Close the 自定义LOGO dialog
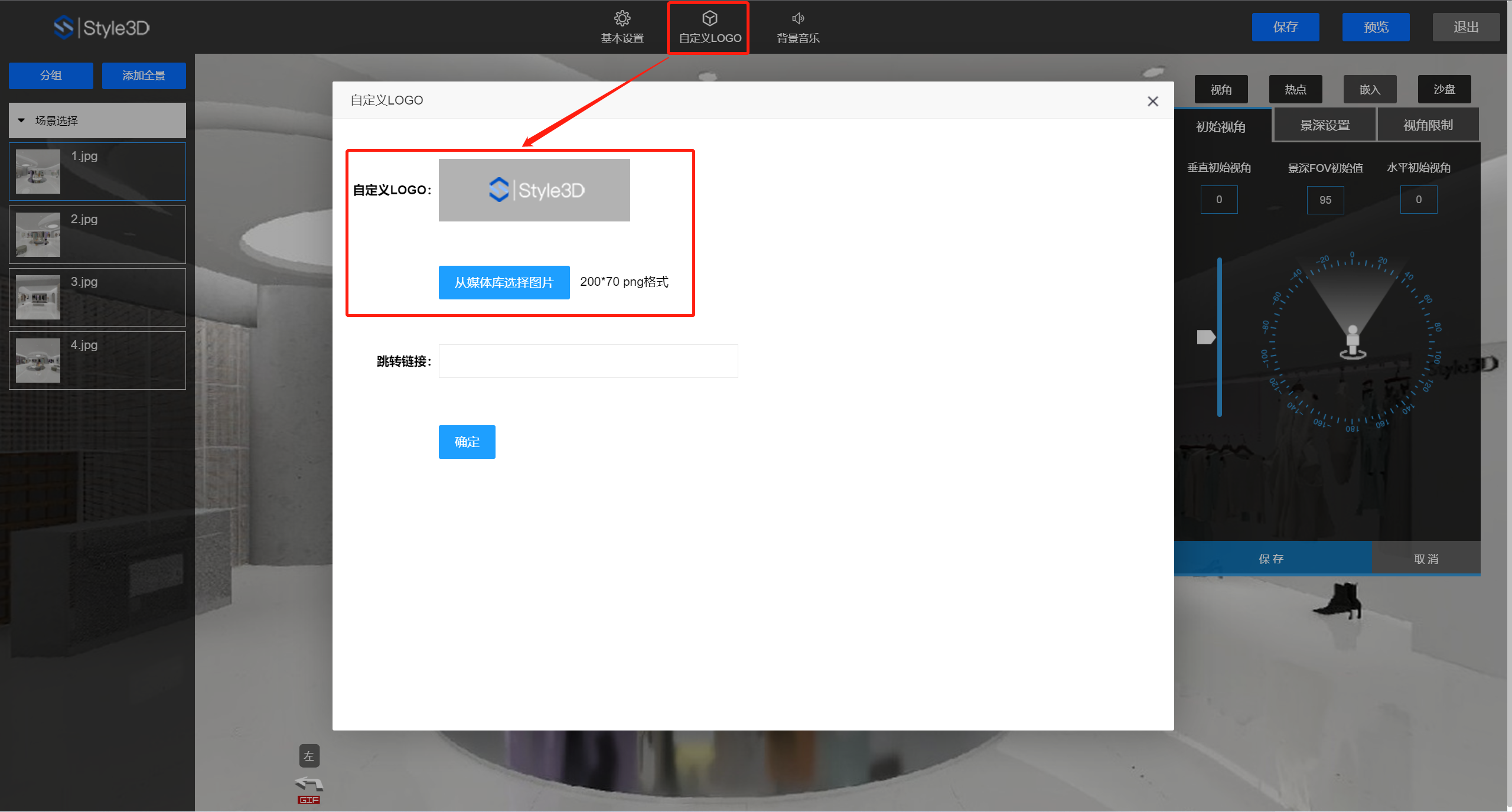This screenshot has width=1512, height=812. coord(1152,101)
